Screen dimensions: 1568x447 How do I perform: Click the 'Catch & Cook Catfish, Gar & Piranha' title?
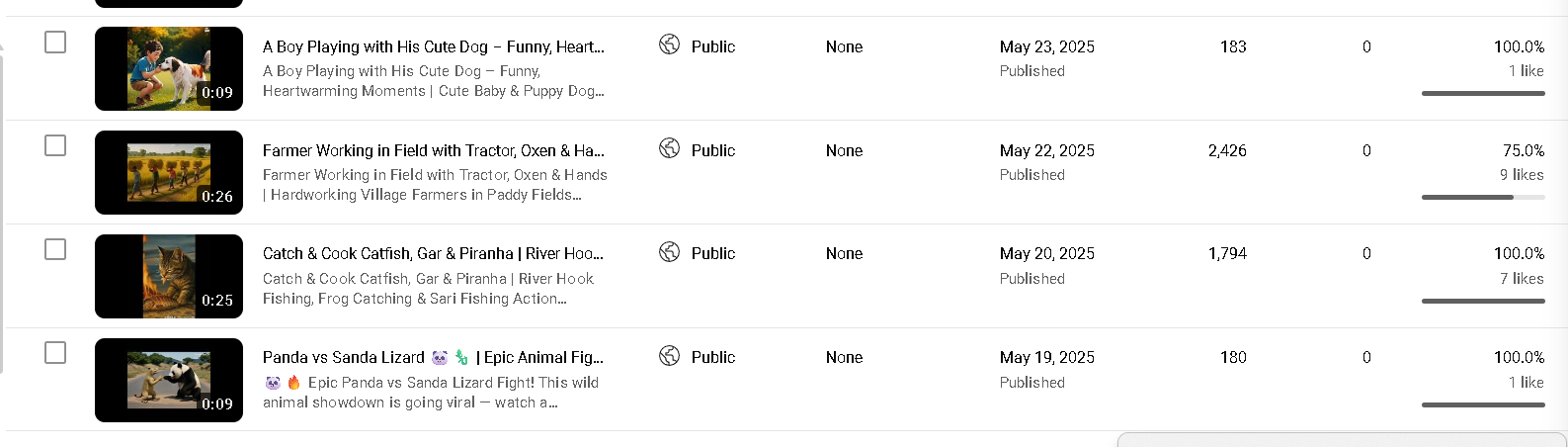433,253
